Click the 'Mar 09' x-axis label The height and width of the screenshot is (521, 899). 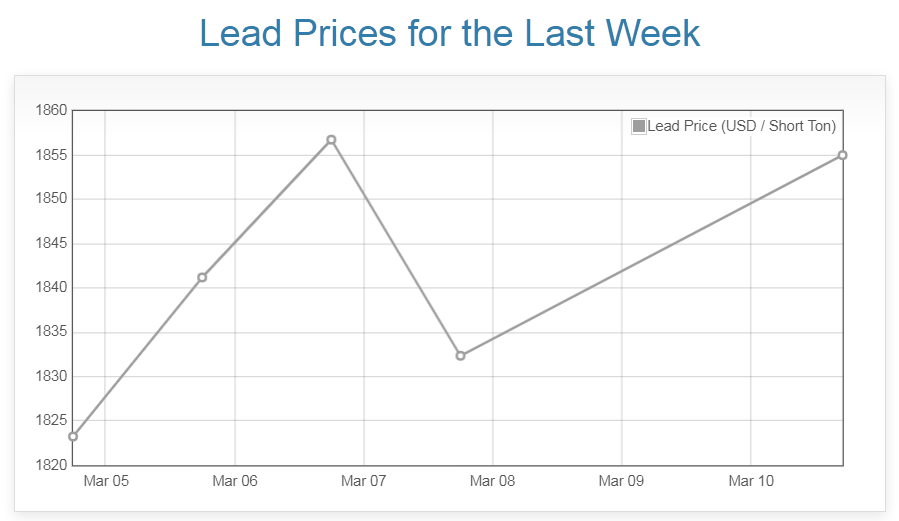(x=622, y=481)
